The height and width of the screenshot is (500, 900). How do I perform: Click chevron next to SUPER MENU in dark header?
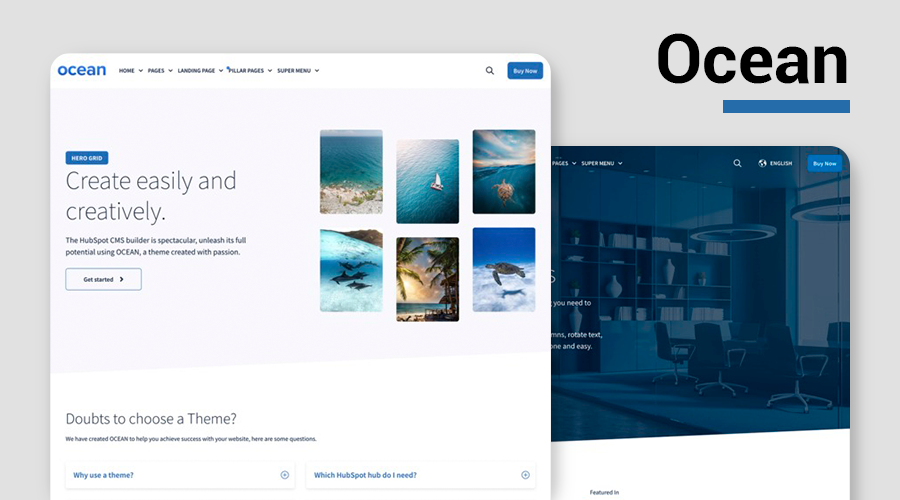pyautogui.click(x=620, y=163)
